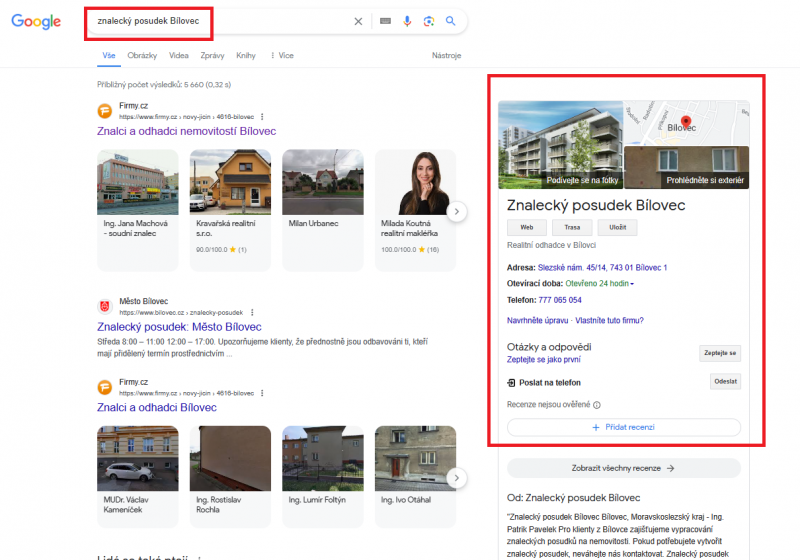Click first Firmy.cz result favicon
800x560 pixels.
coord(105,111)
